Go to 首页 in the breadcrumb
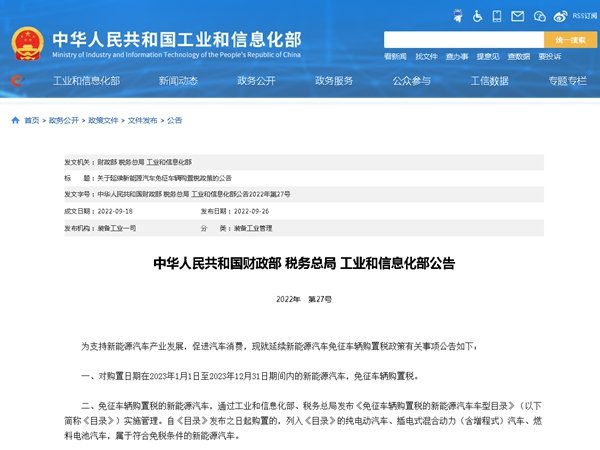Image resolution: width=600 pixels, height=450 pixels. (32, 121)
